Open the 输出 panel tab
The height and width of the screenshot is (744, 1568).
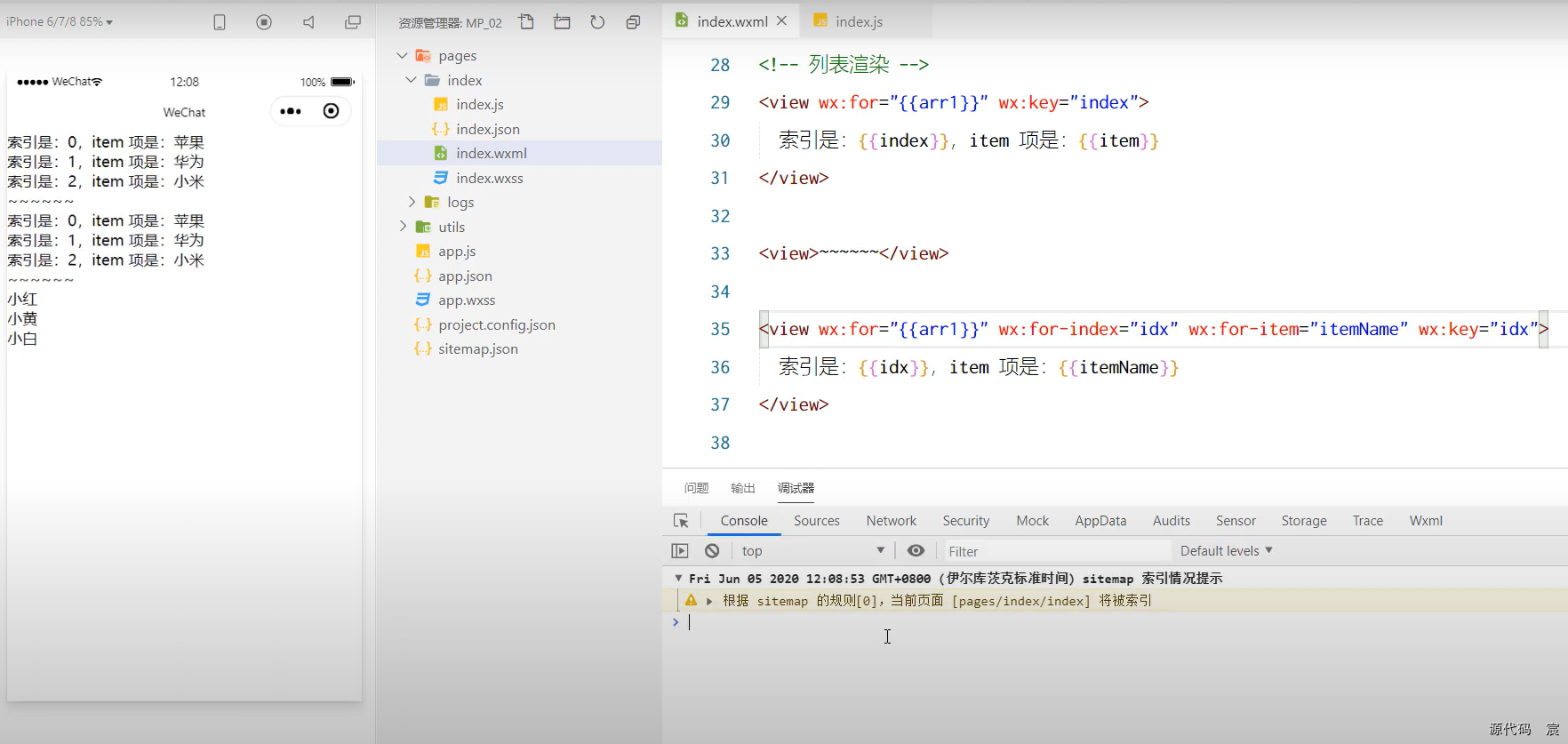tap(742, 488)
